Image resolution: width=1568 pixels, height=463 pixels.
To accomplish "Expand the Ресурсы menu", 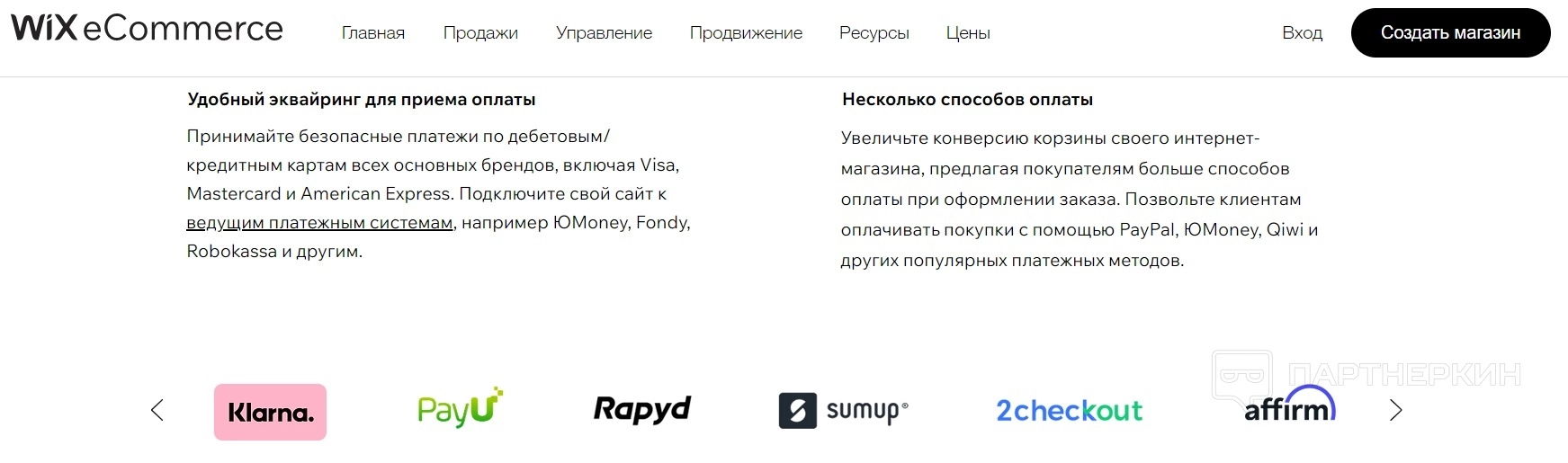I will 874,33.
